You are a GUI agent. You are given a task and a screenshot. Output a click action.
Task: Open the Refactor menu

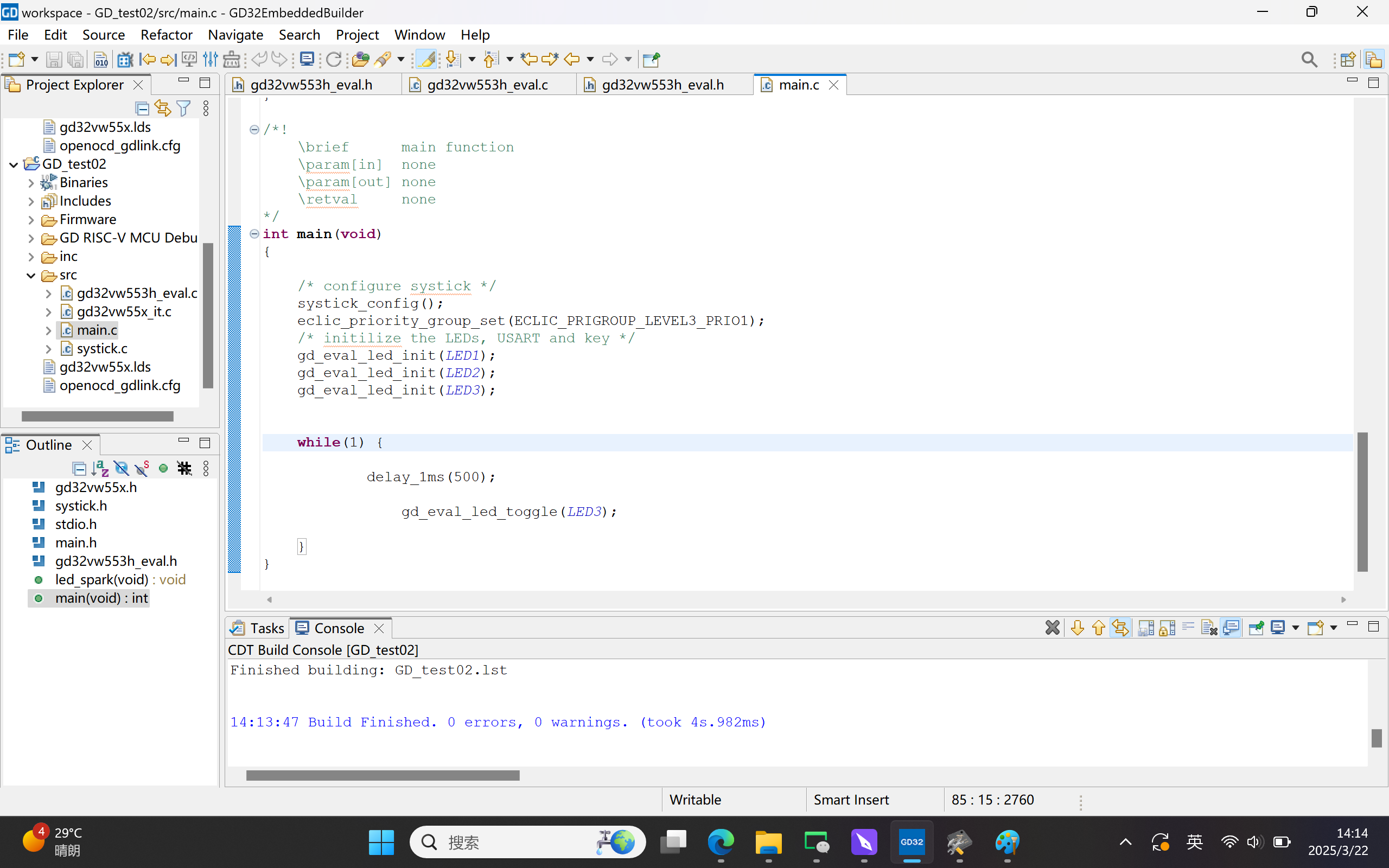166,34
